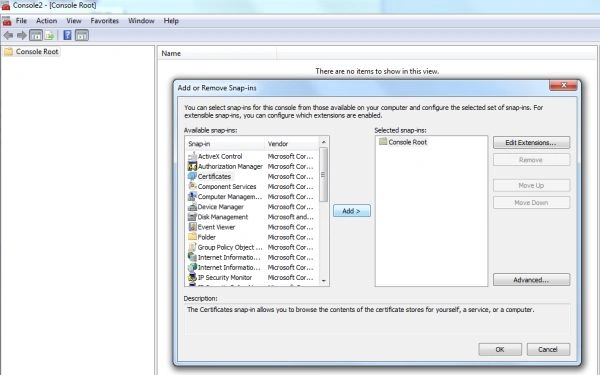Open the Help toolbar icon
Screen dimensions: 600x375
[67, 35]
